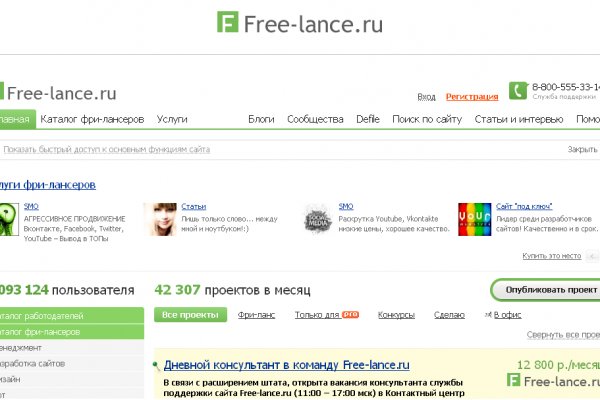Click the Вход login link

[426, 97]
